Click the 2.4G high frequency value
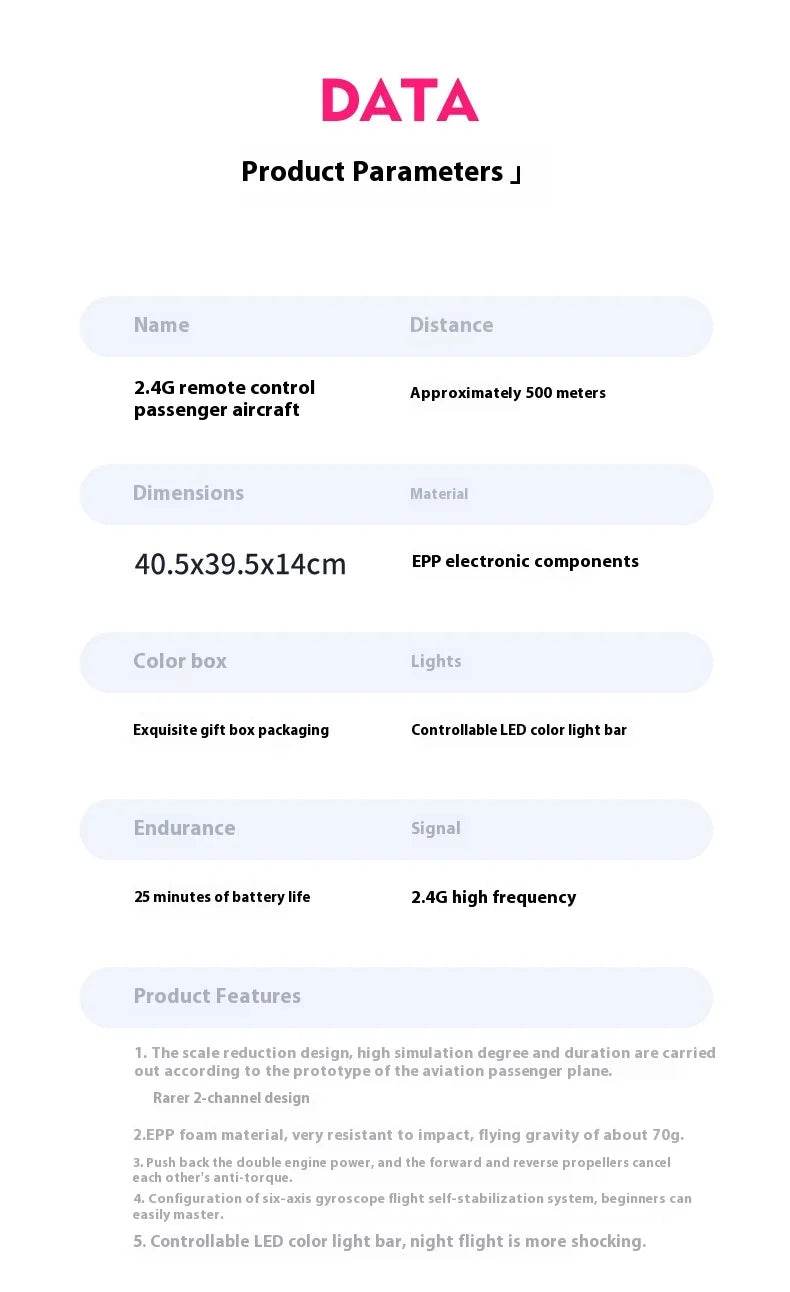The height and width of the screenshot is (1292, 790). point(493,897)
